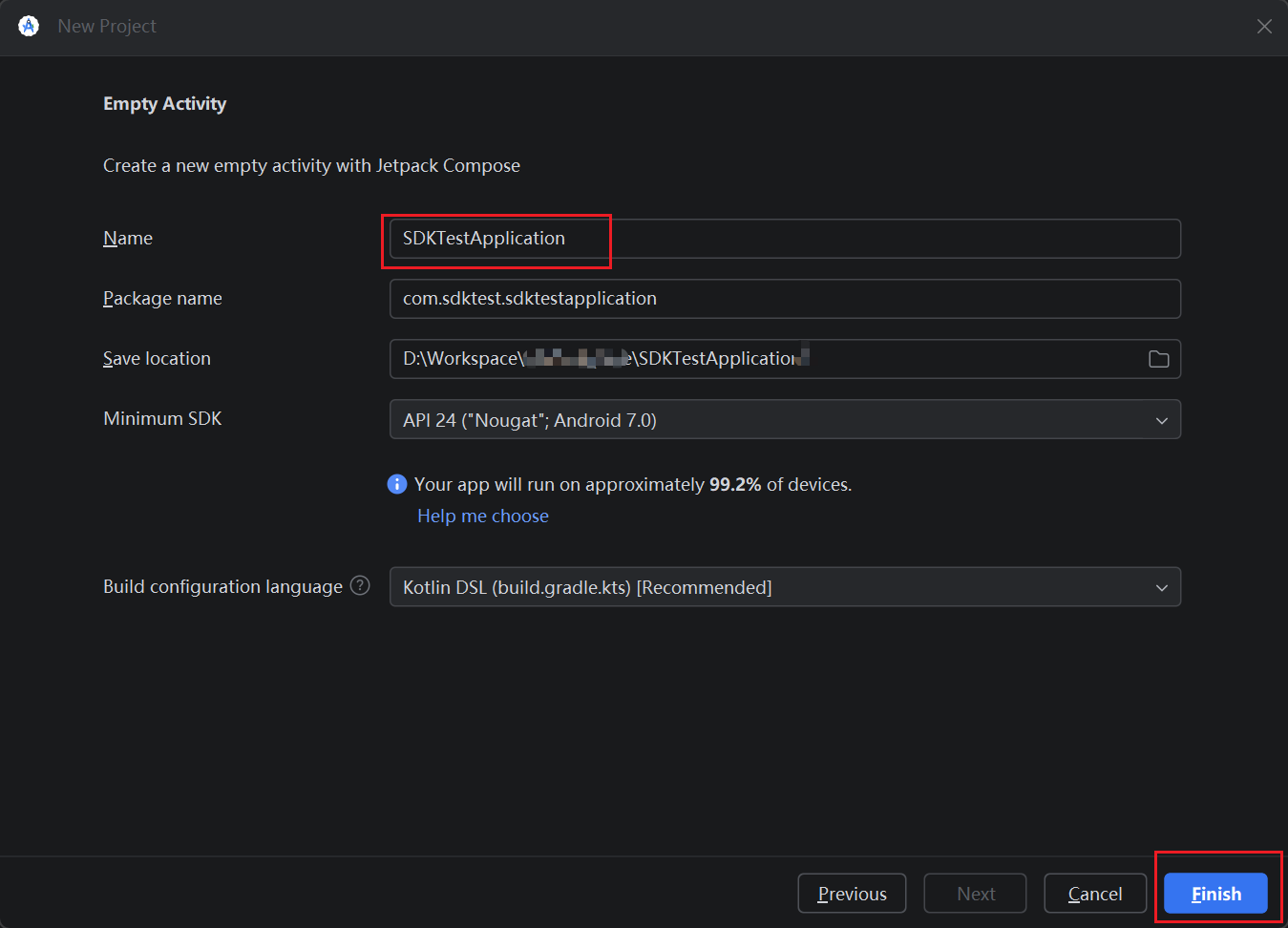Open the Help me choose link

pyautogui.click(x=483, y=517)
